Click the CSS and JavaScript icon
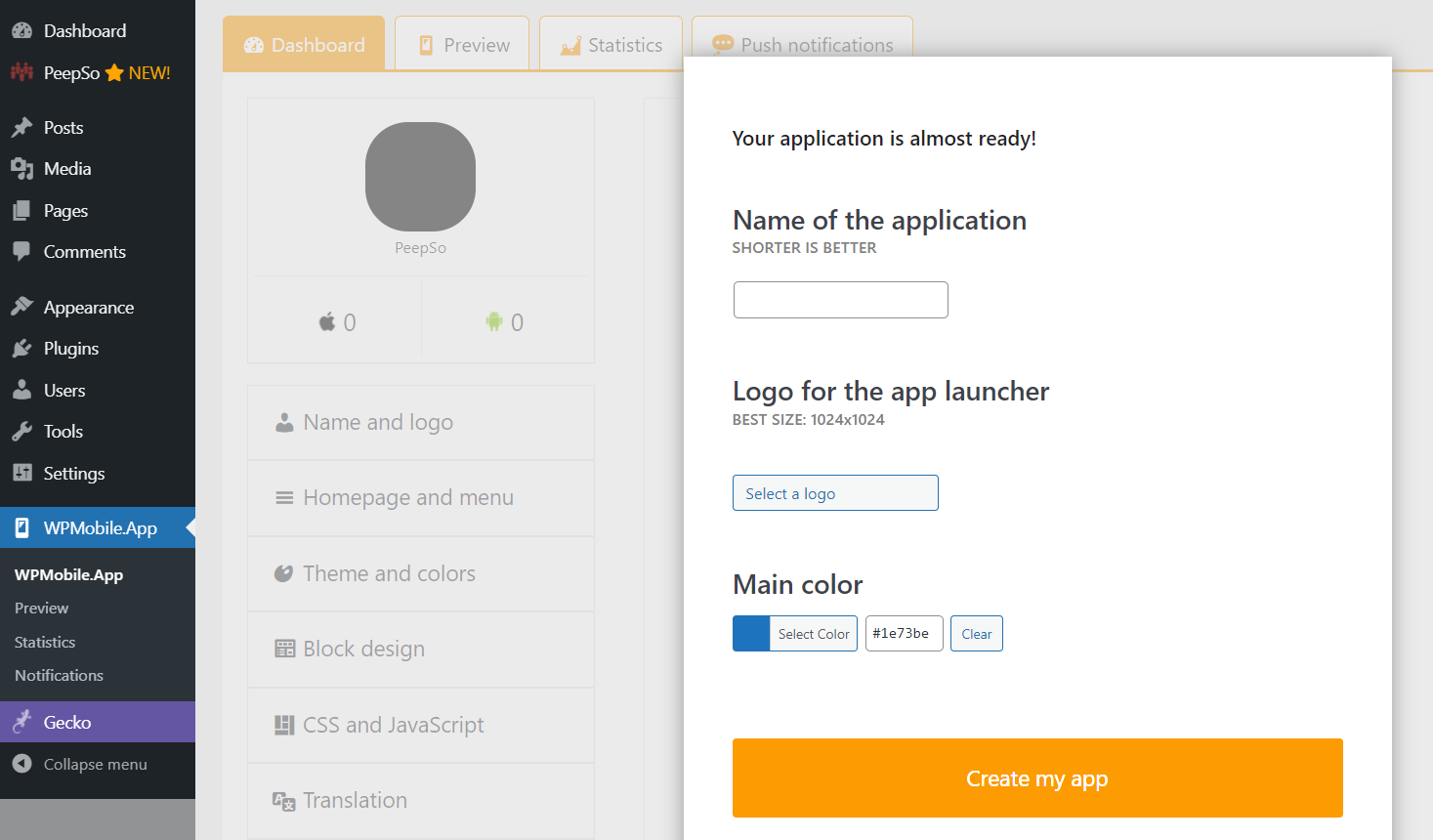The height and width of the screenshot is (840, 1433). pos(284,725)
